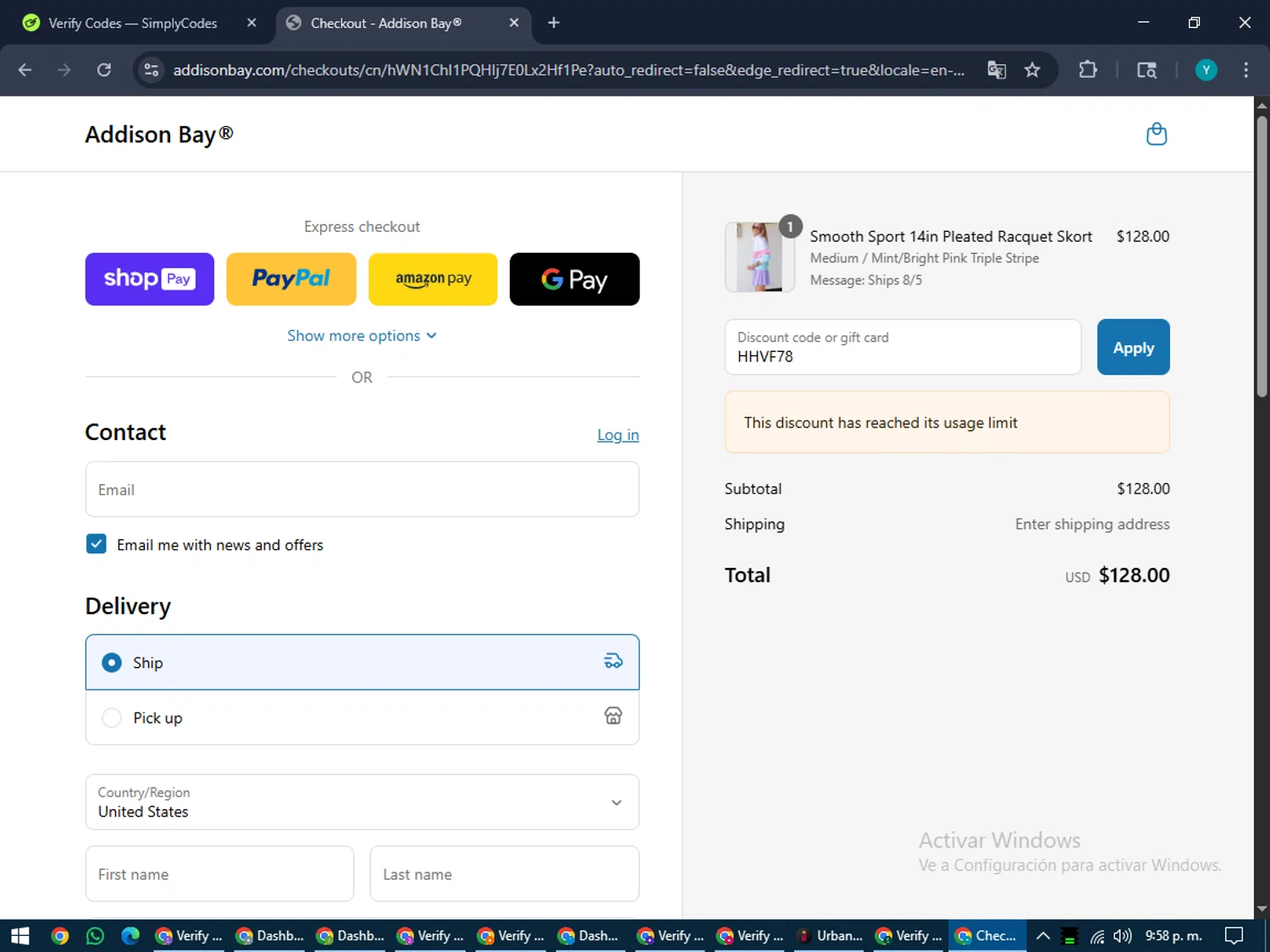Expand Show more options
The width and height of the screenshot is (1270, 952).
tap(362, 336)
